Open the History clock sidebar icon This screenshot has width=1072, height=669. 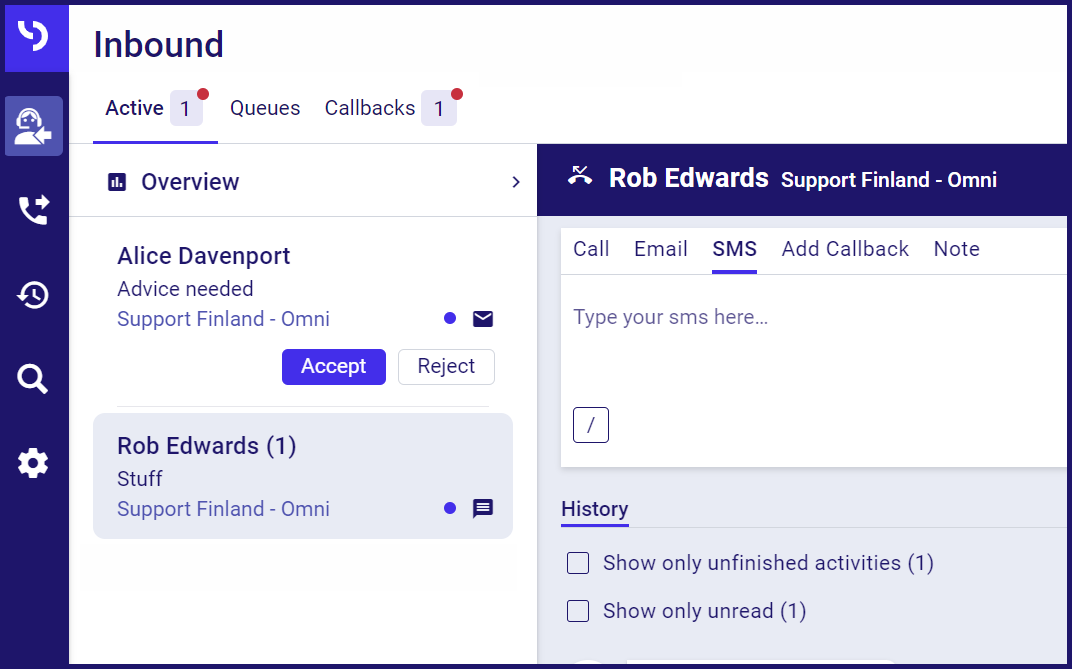click(x=34, y=295)
